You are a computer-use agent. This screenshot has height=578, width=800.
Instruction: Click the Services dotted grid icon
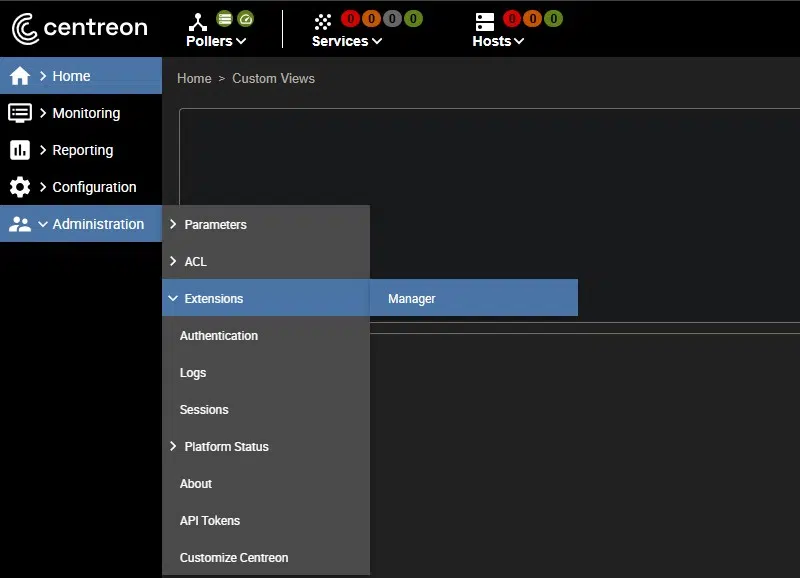(x=322, y=21)
